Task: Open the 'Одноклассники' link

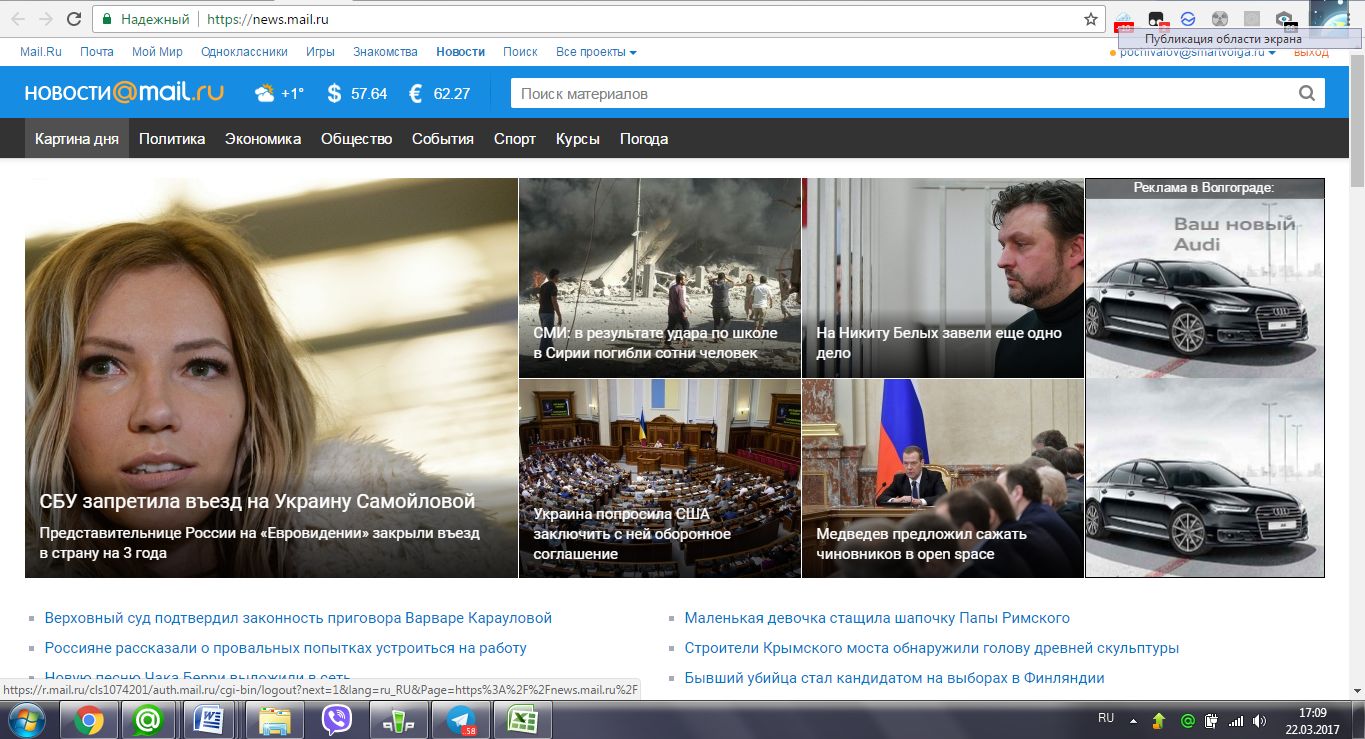Action: point(244,52)
